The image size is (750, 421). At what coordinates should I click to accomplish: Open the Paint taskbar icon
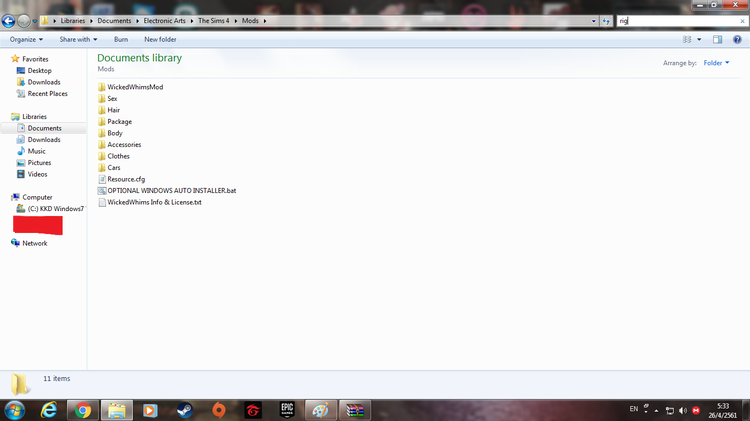321,410
